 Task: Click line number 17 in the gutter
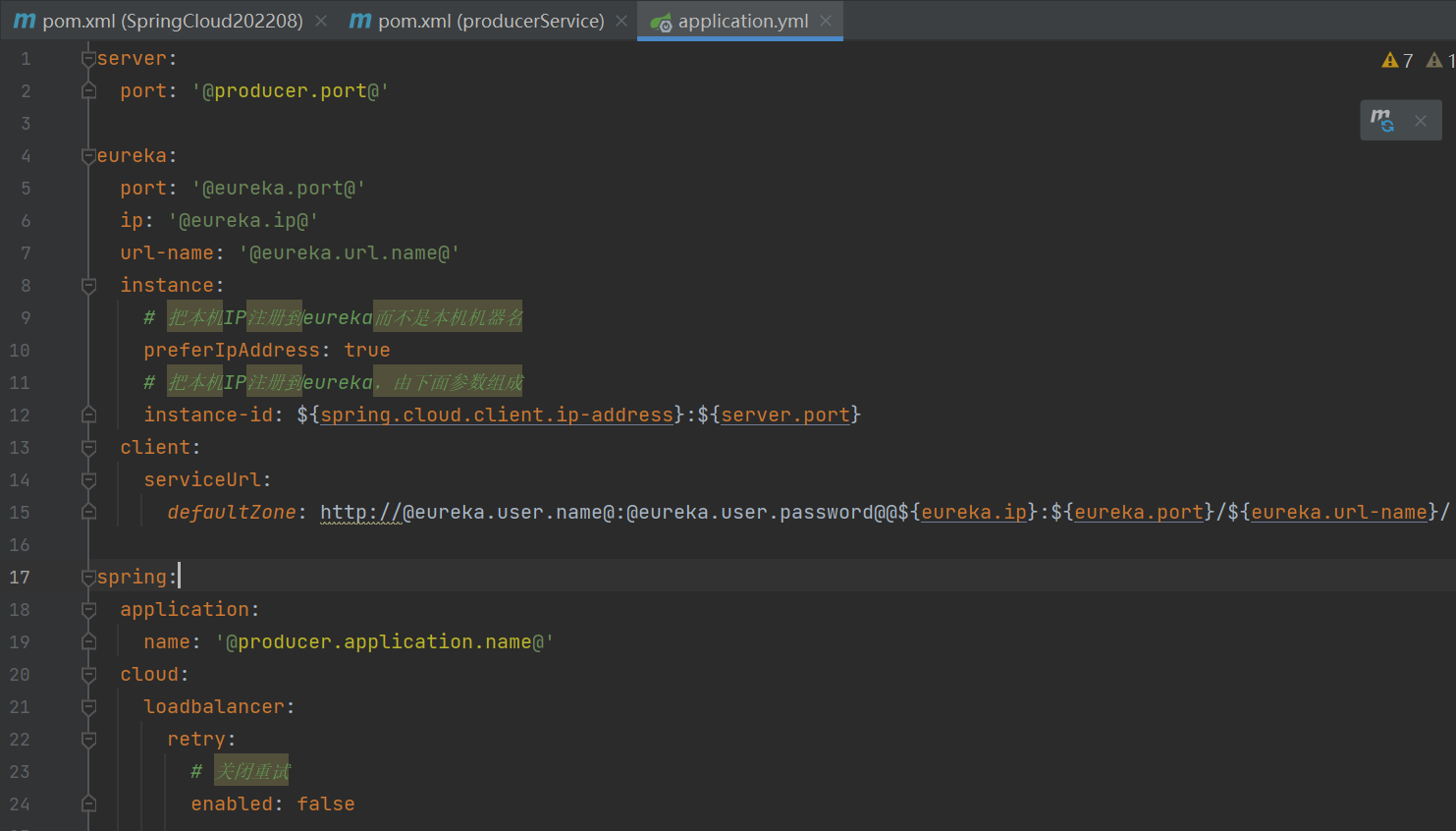(20, 578)
